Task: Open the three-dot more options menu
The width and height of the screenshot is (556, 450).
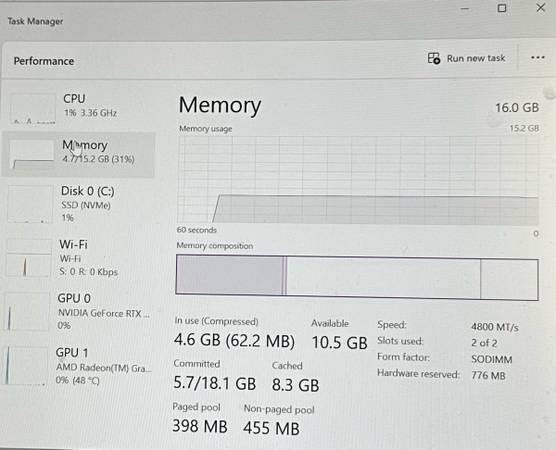Action: point(538,58)
